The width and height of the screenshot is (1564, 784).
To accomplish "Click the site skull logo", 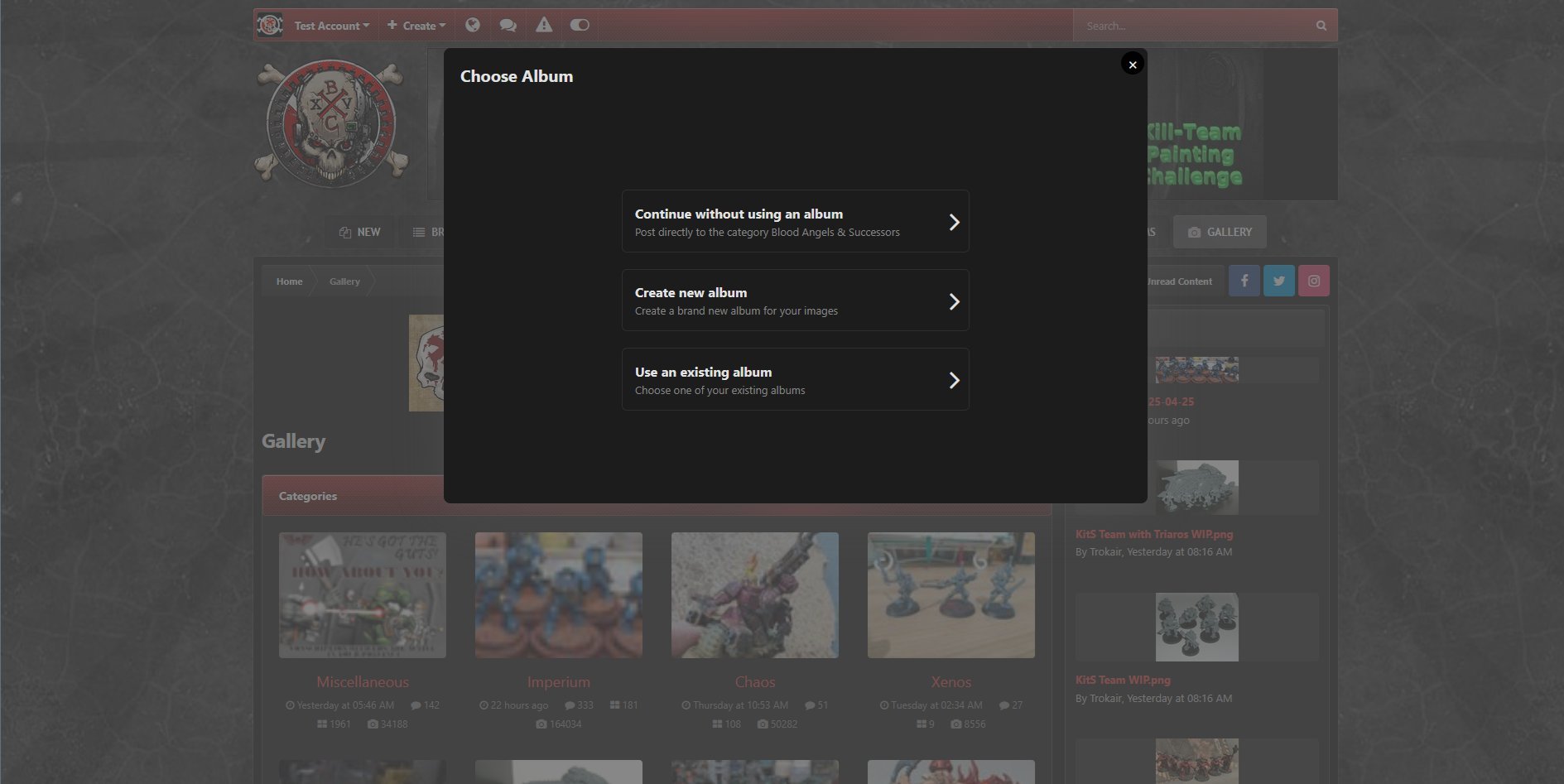I will point(332,123).
